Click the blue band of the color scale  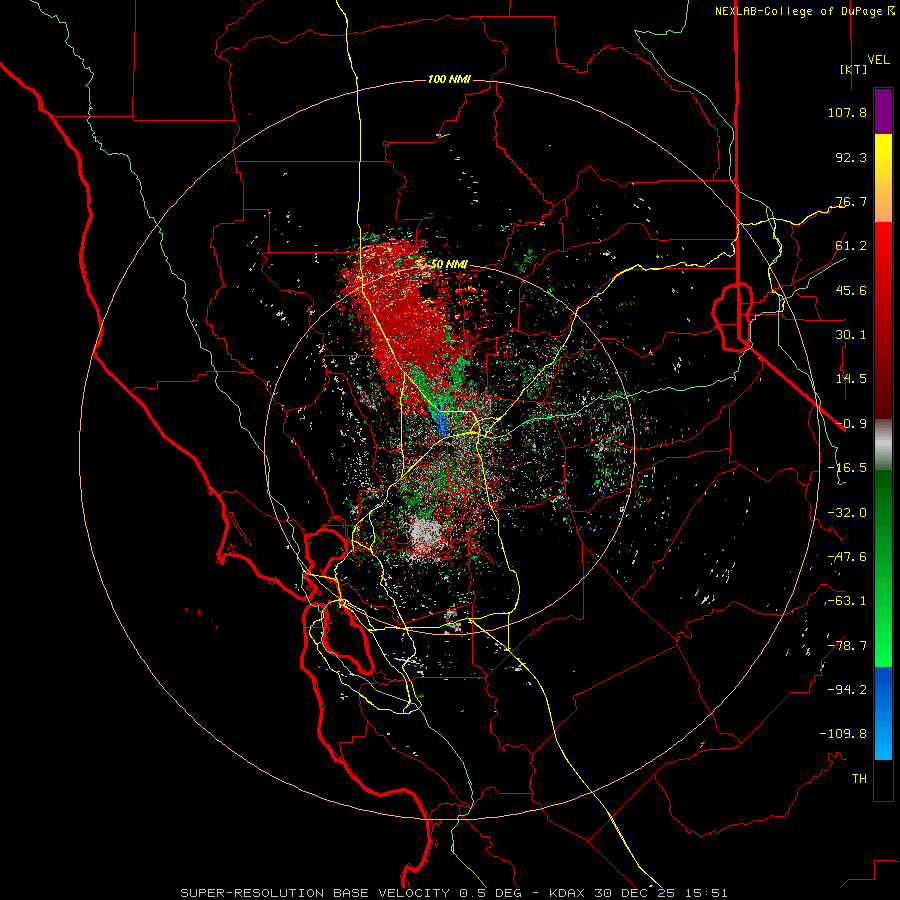(x=883, y=713)
